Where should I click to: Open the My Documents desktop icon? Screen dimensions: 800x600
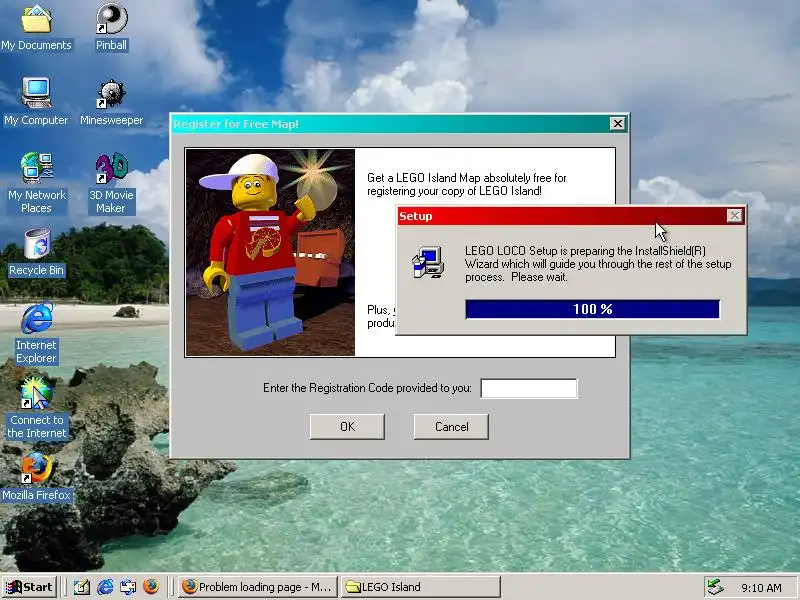tap(36, 27)
